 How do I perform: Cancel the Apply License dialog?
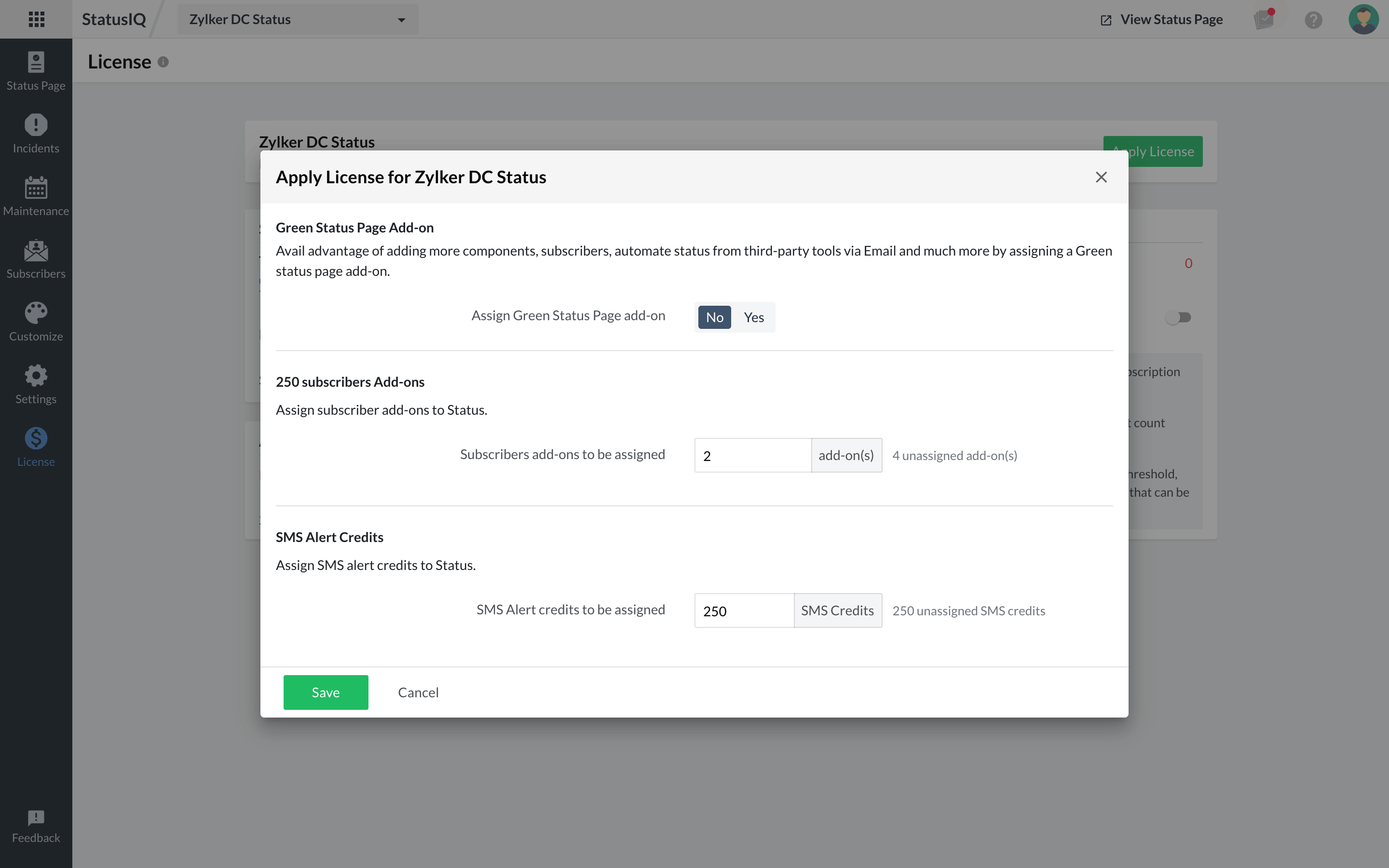click(418, 692)
